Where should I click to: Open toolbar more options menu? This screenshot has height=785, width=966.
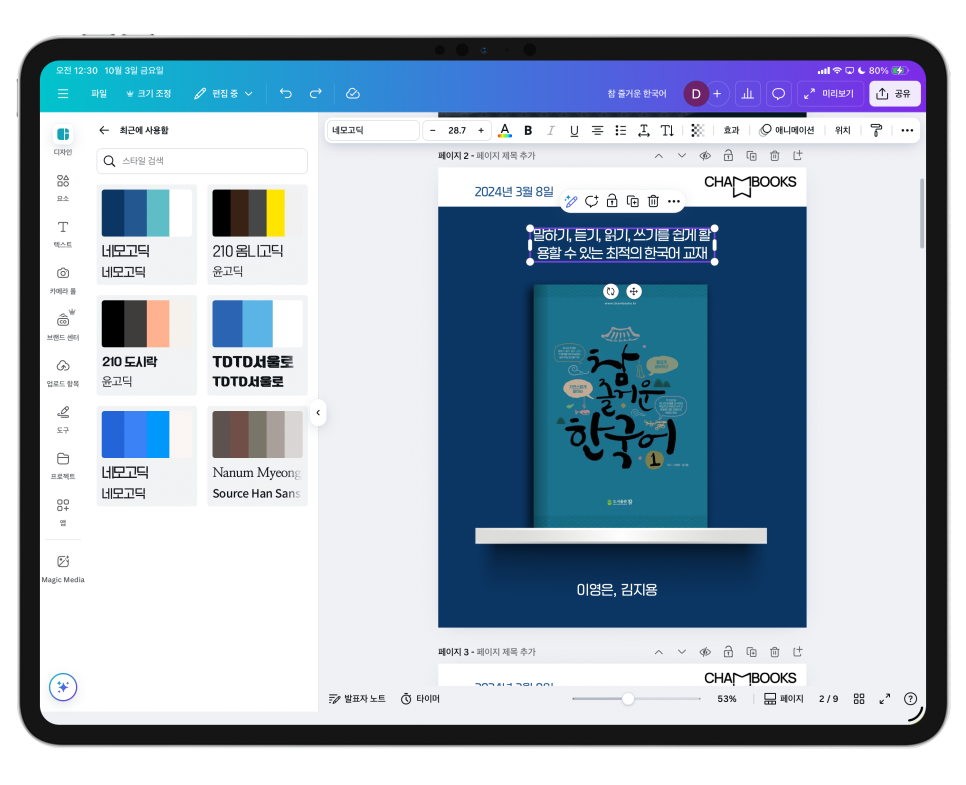click(907, 130)
